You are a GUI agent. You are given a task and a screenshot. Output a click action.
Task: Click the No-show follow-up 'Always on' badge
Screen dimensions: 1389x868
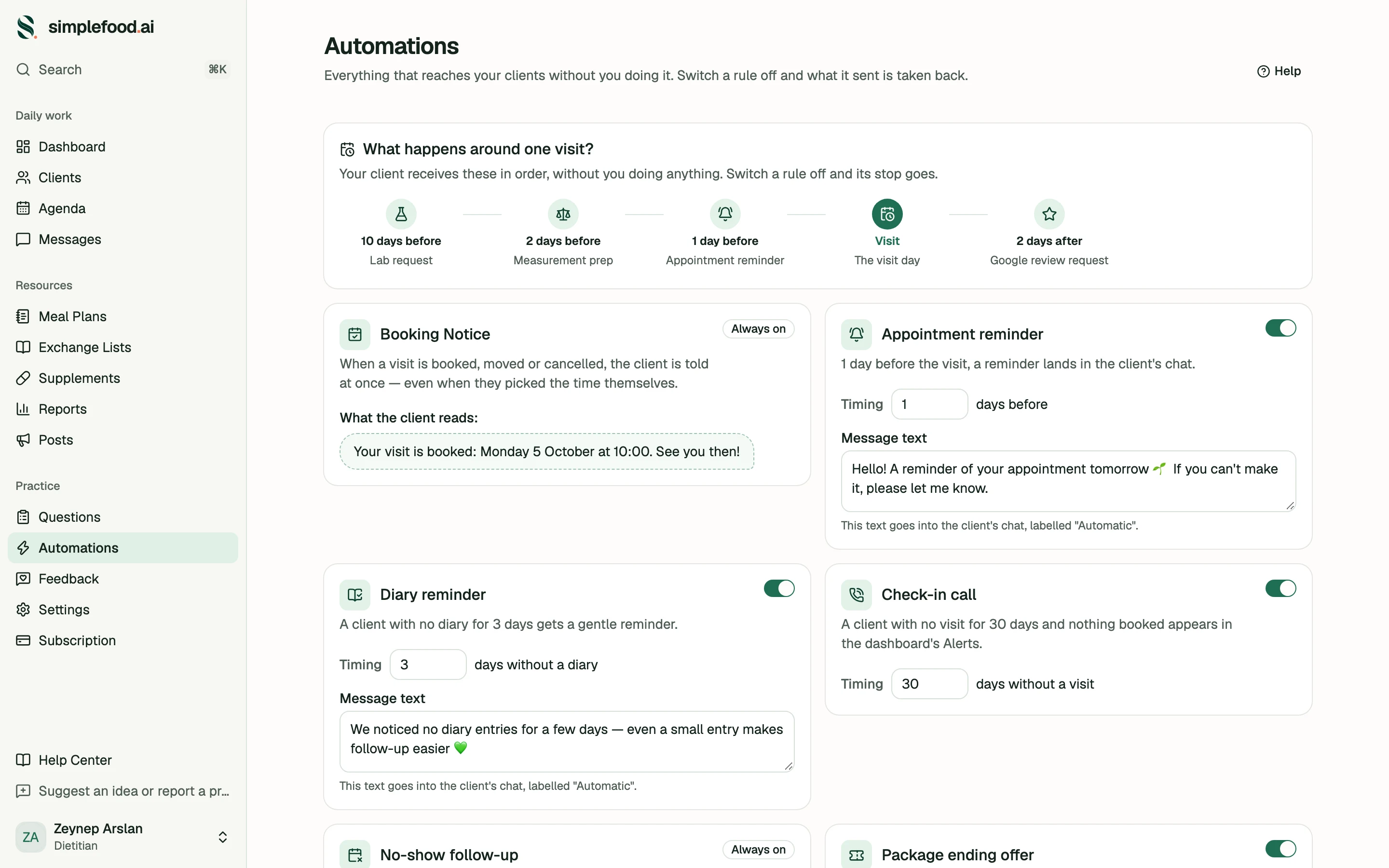758,850
